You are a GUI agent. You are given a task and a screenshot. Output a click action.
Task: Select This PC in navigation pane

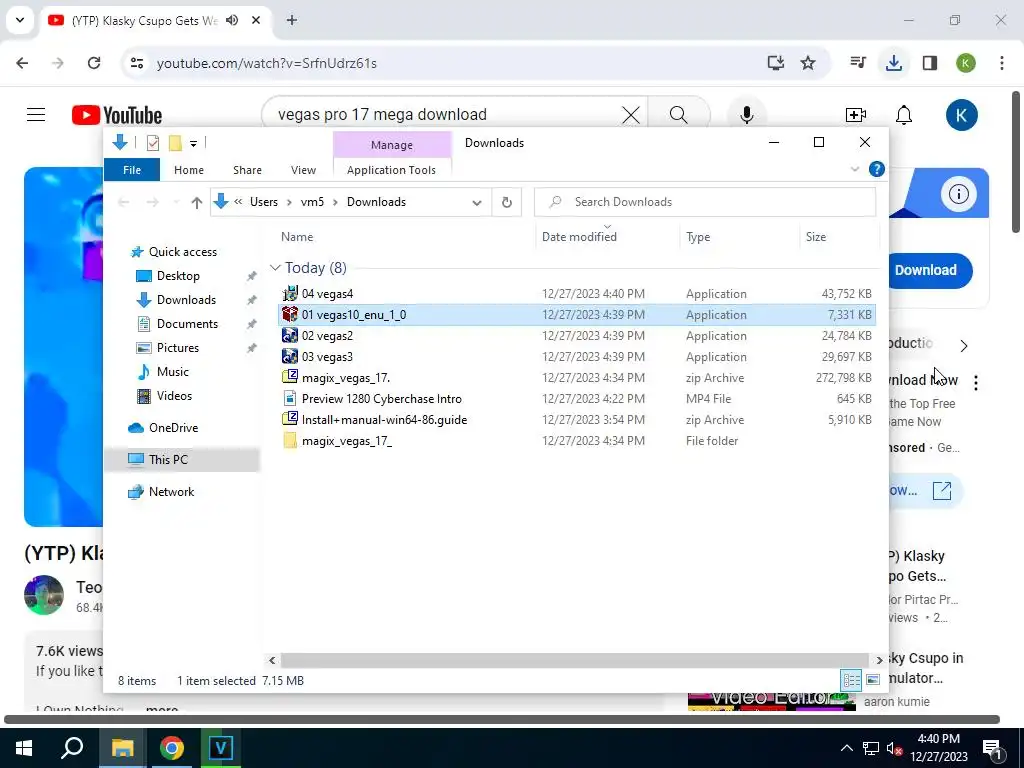[x=168, y=460]
